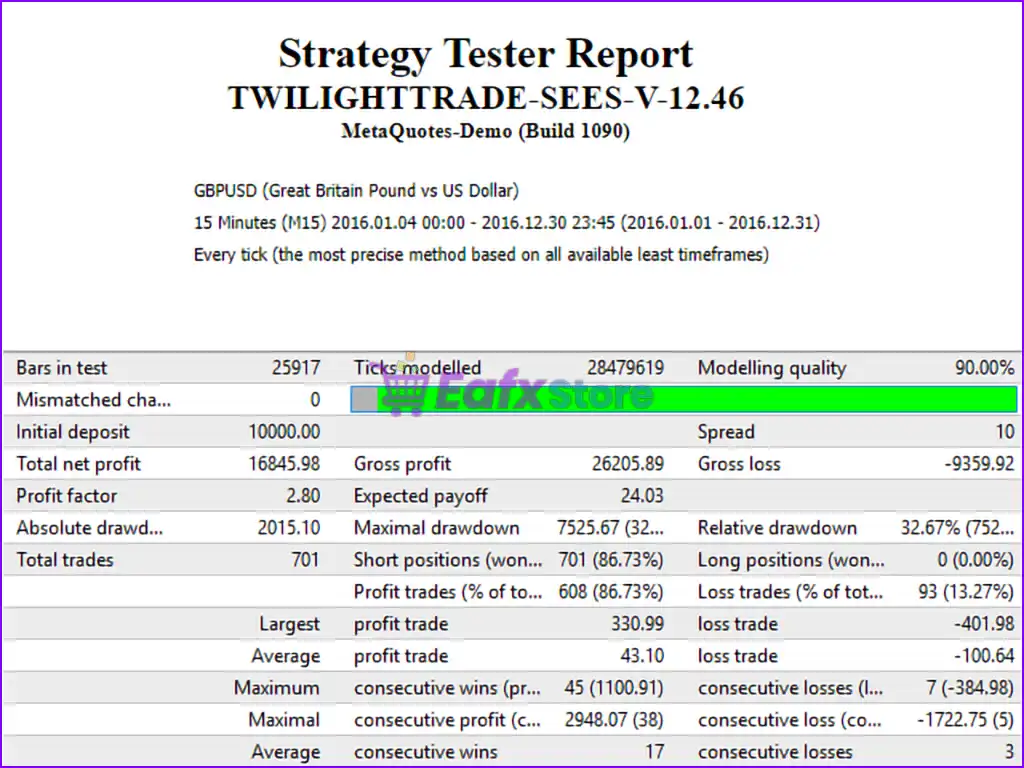Select the -1722.75 (5) value

965,720
